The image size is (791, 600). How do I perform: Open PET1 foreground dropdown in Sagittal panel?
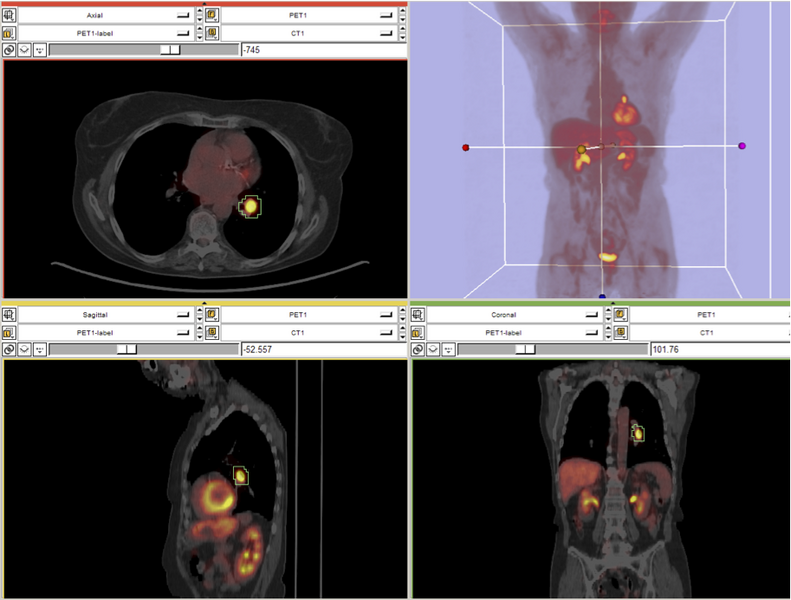pos(310,315)
